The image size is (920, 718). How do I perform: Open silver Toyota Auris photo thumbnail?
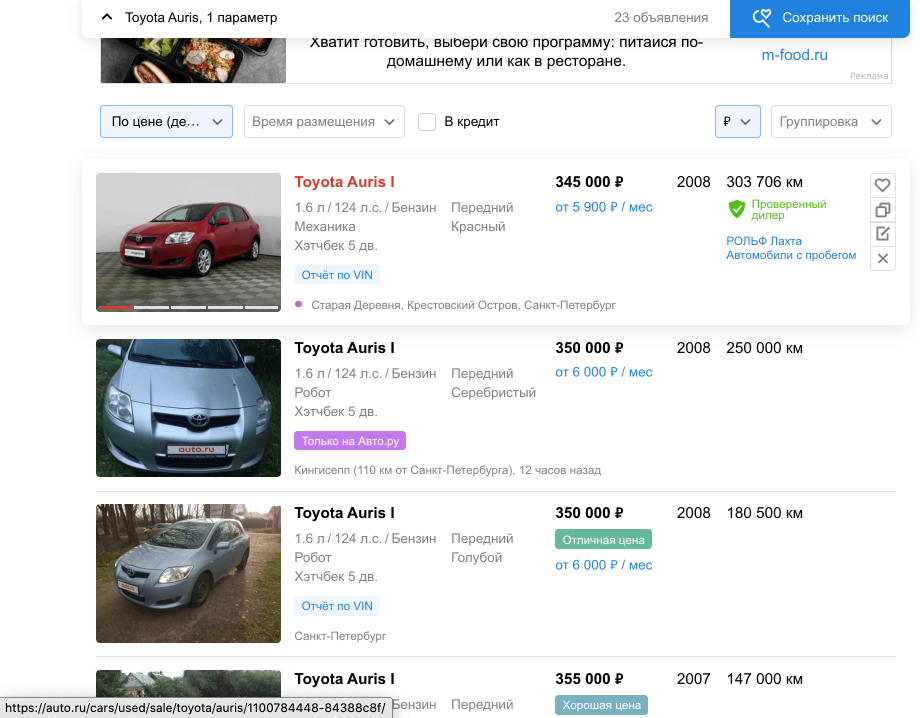point(188,408)
